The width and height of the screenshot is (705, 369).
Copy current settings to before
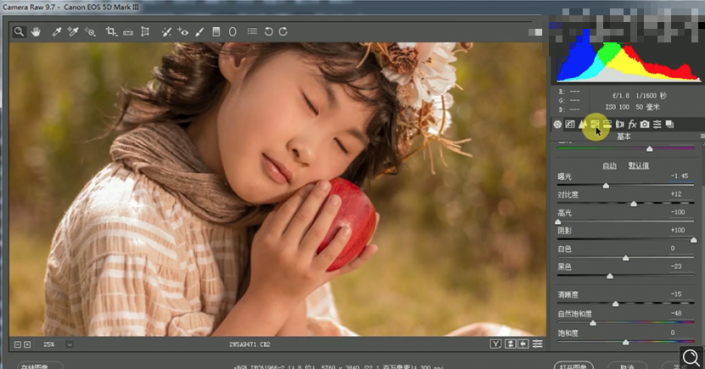[x=523, y=344]
